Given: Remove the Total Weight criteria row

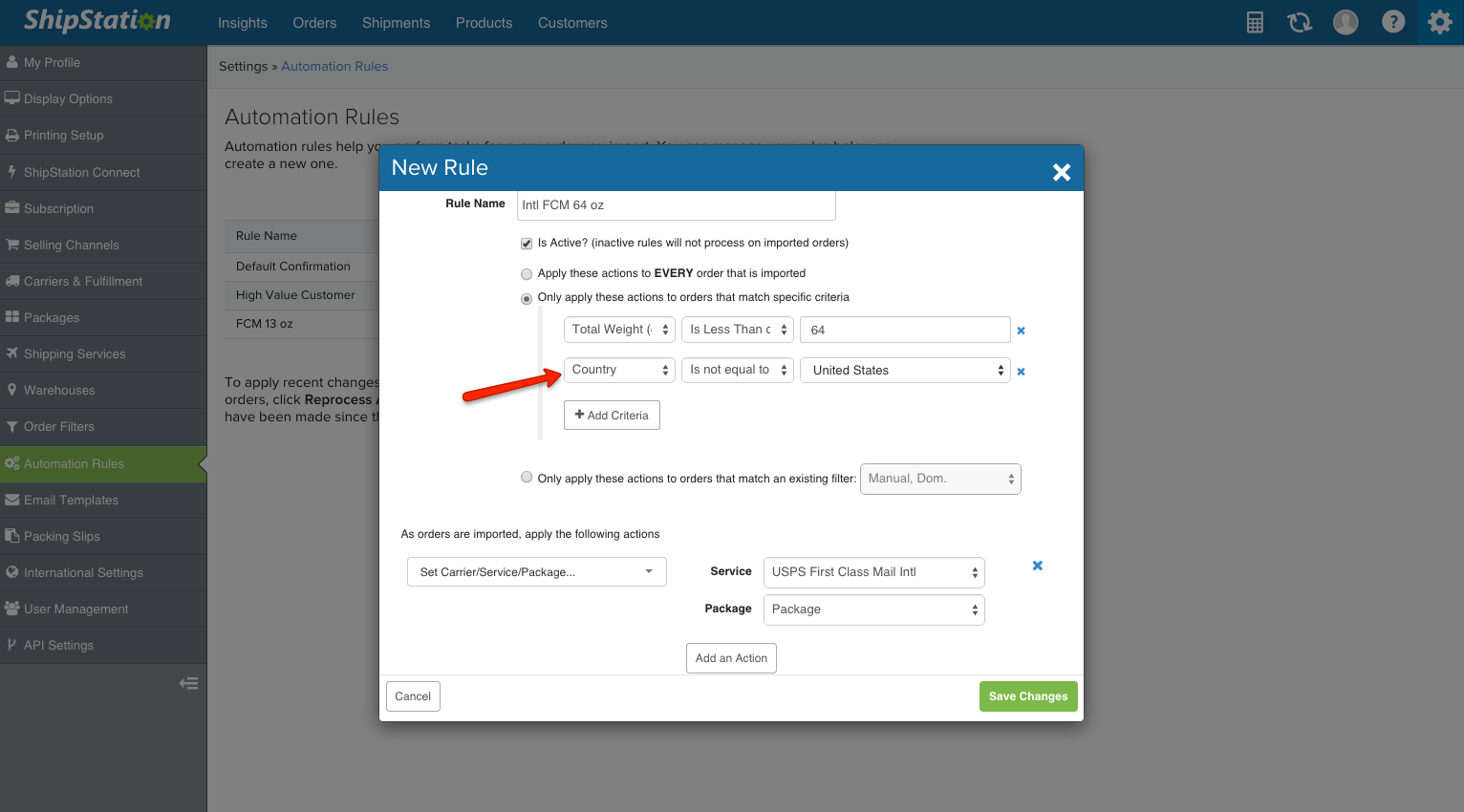Looking at the screenshot, I should coord(1021,331).
